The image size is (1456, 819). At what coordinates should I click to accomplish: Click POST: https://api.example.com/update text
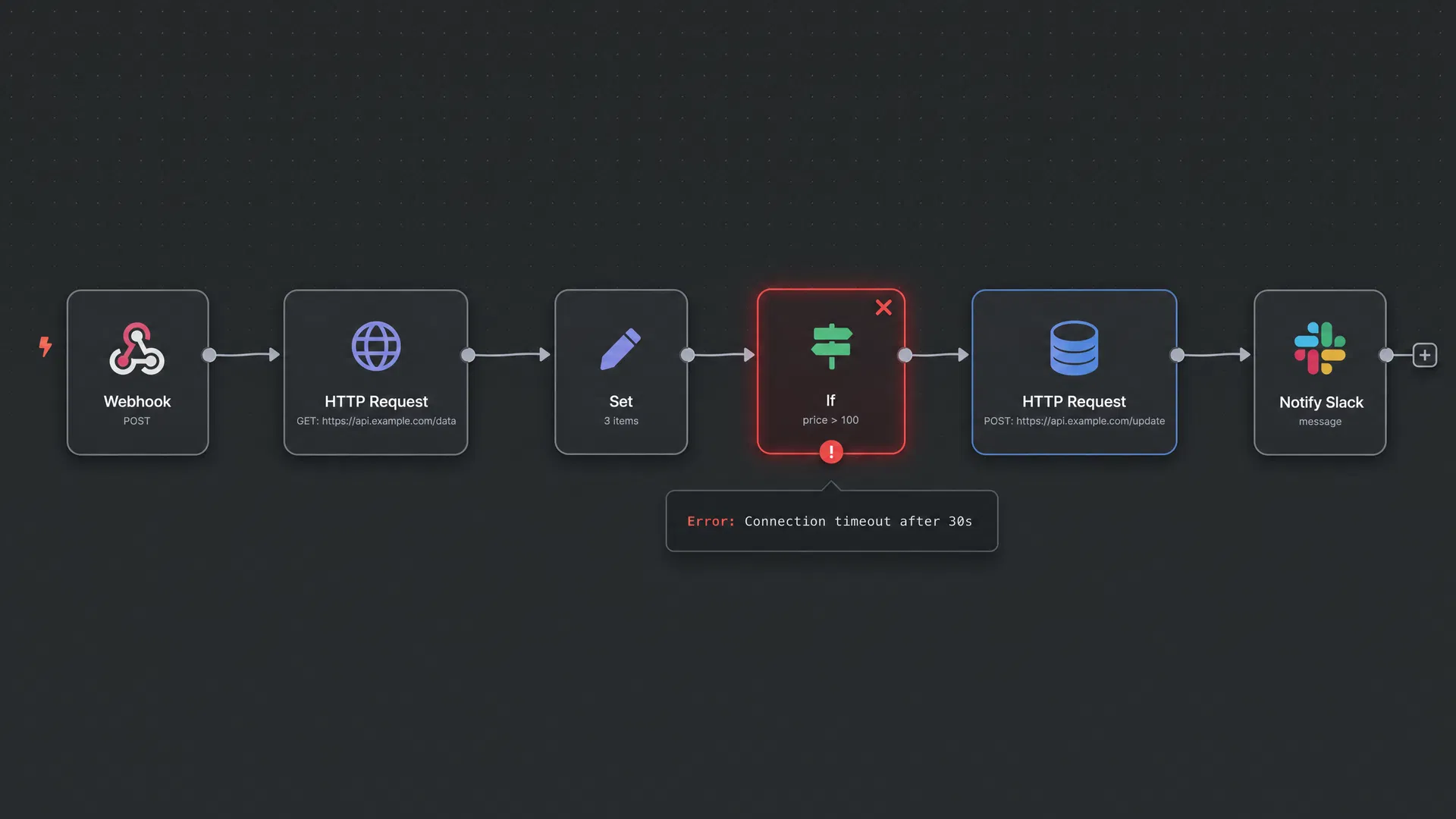pos(1075,421)
